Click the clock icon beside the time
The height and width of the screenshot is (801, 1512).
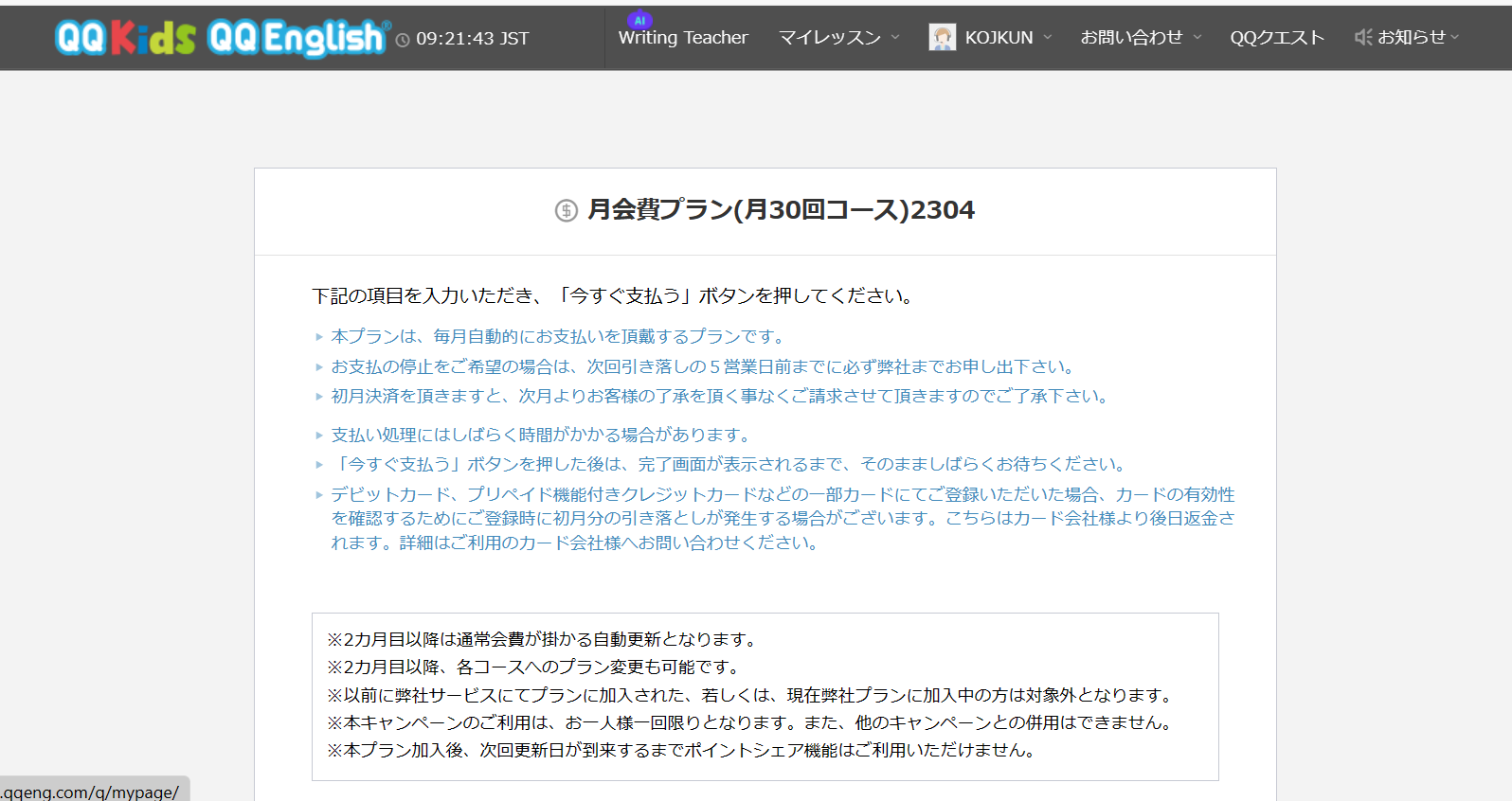(403, 40)
